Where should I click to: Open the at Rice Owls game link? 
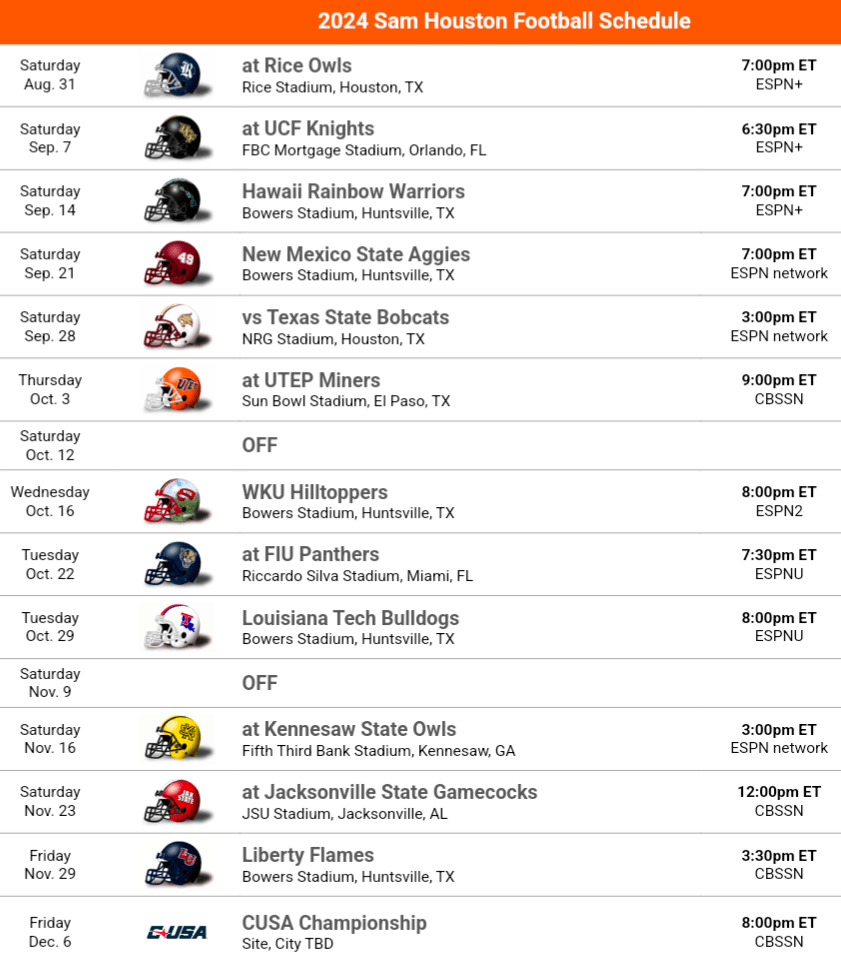[x=297, y=66]
